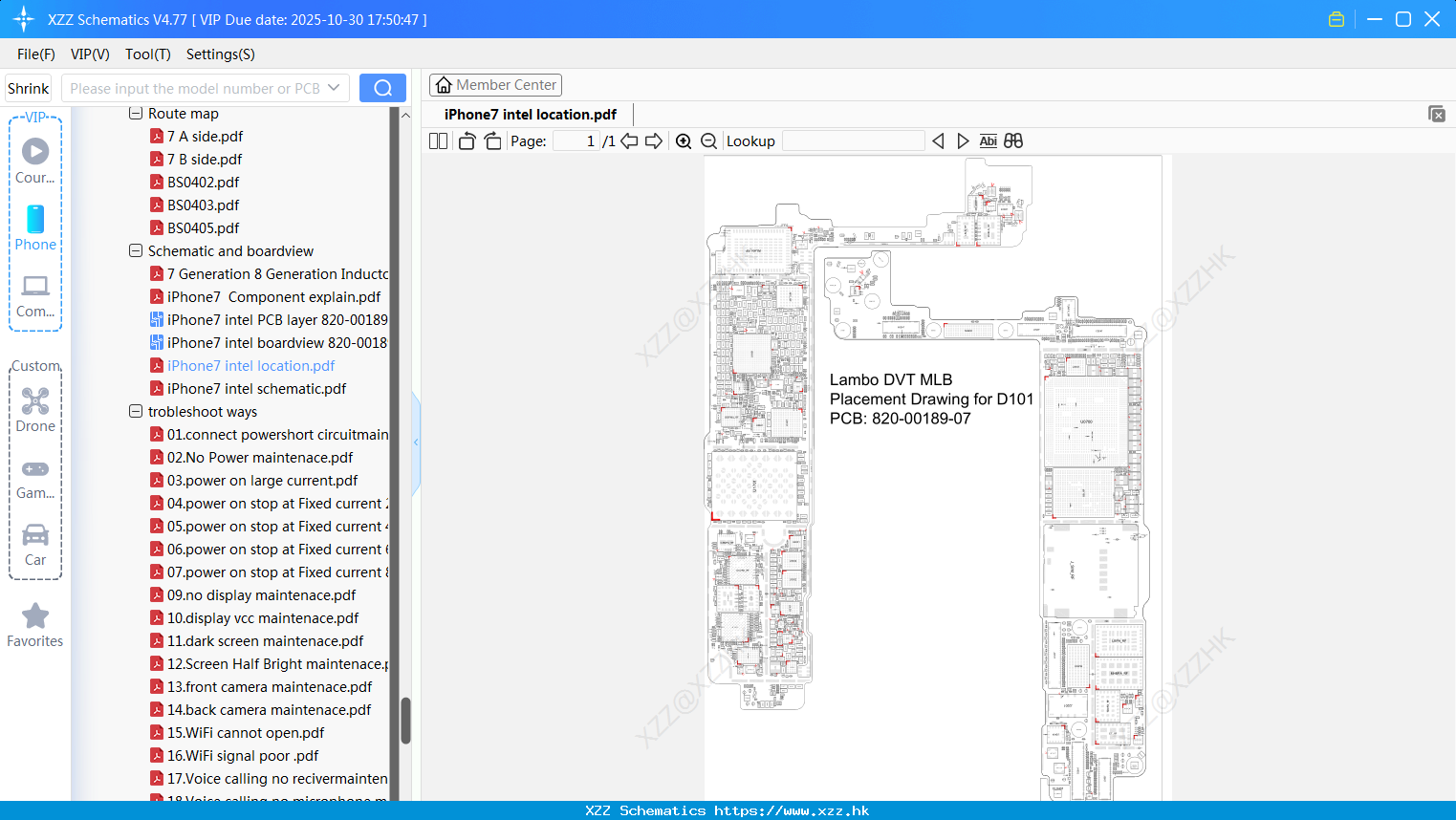This screenshot has height=820, width=1456.
Task: Open BS0402.pdf
Action: point(194,183)
